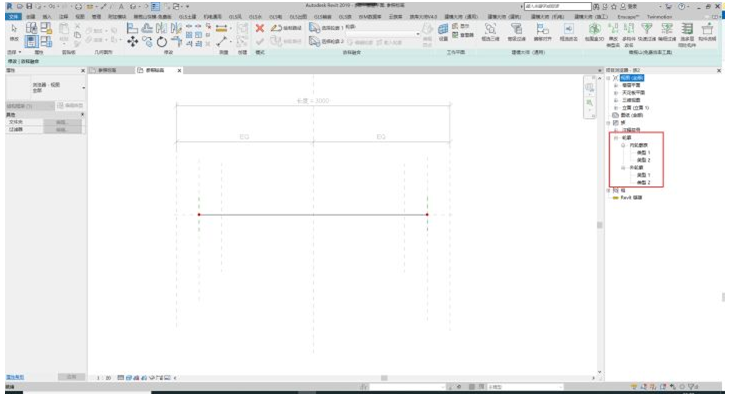Viewport: 736px width, 399px height.
Task: Click the Select Profile 2 button
Action: coord(326,42)
